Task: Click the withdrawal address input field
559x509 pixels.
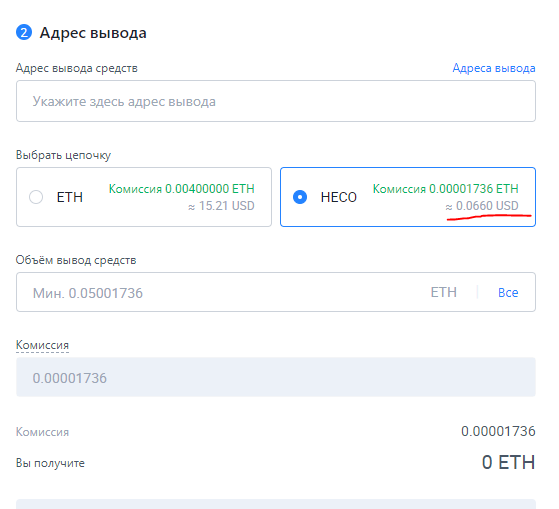Action: coord(276,101)
